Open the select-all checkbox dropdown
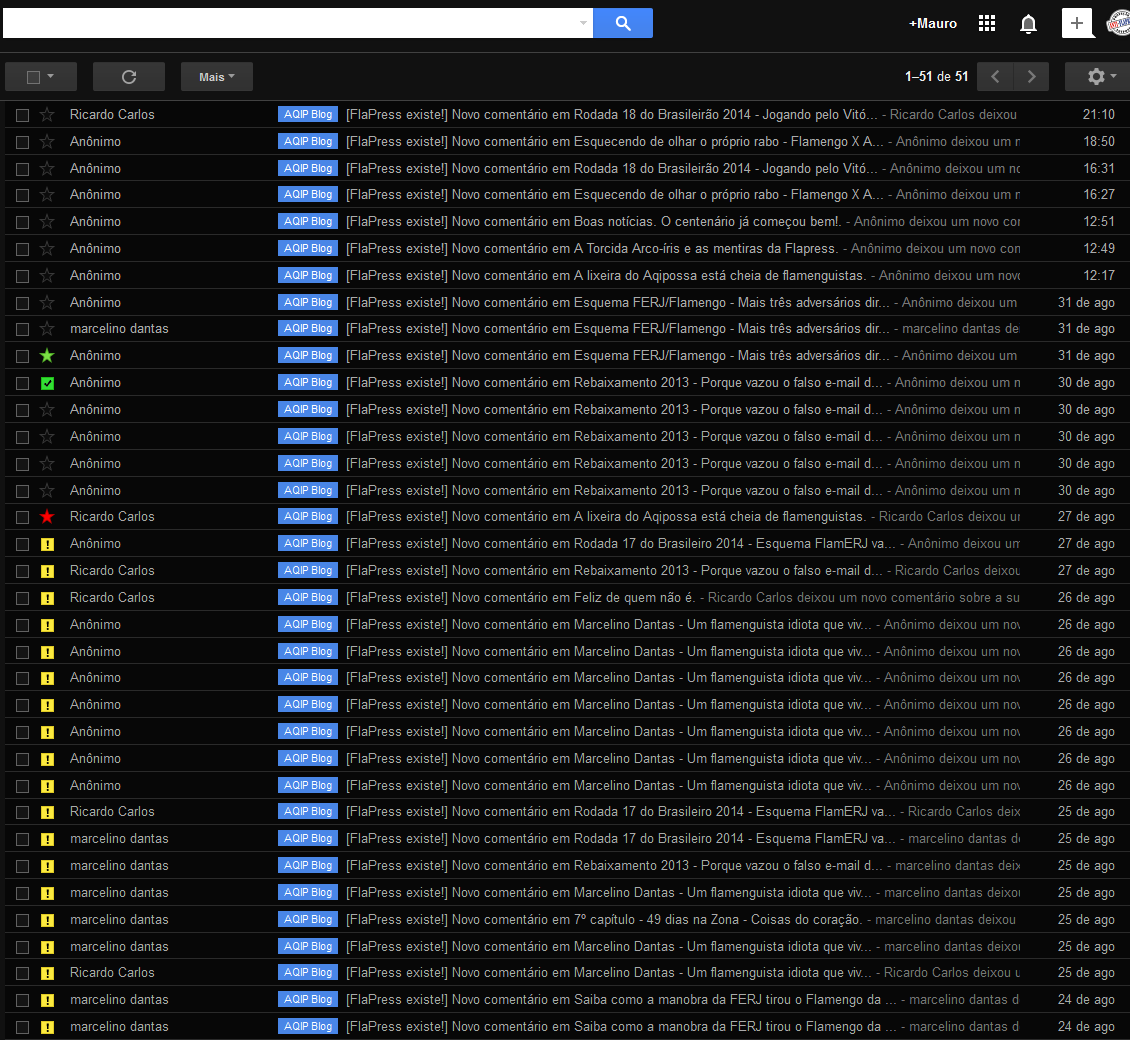This screenshot has height=1040, width=1130. click(50, 76)
